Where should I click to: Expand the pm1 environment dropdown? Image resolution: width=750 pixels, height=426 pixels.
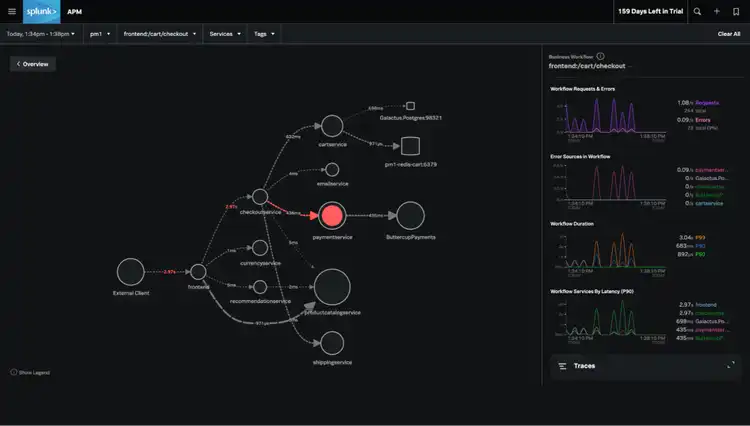tap(102, 34)
